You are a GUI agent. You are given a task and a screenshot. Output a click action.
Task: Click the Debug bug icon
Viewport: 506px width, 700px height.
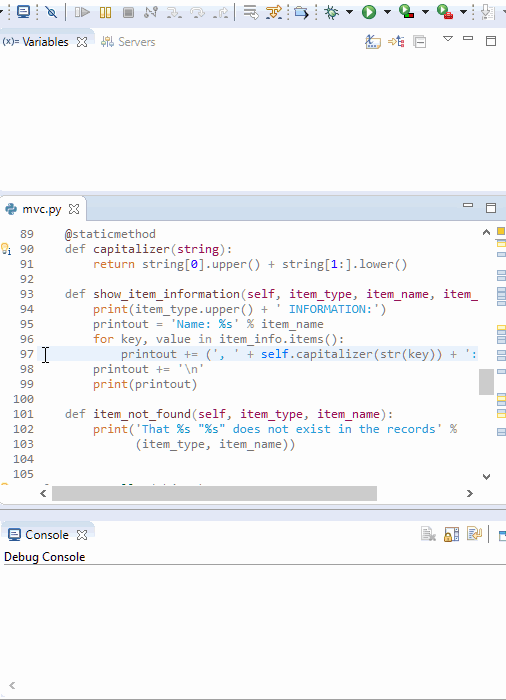point(331,12)
